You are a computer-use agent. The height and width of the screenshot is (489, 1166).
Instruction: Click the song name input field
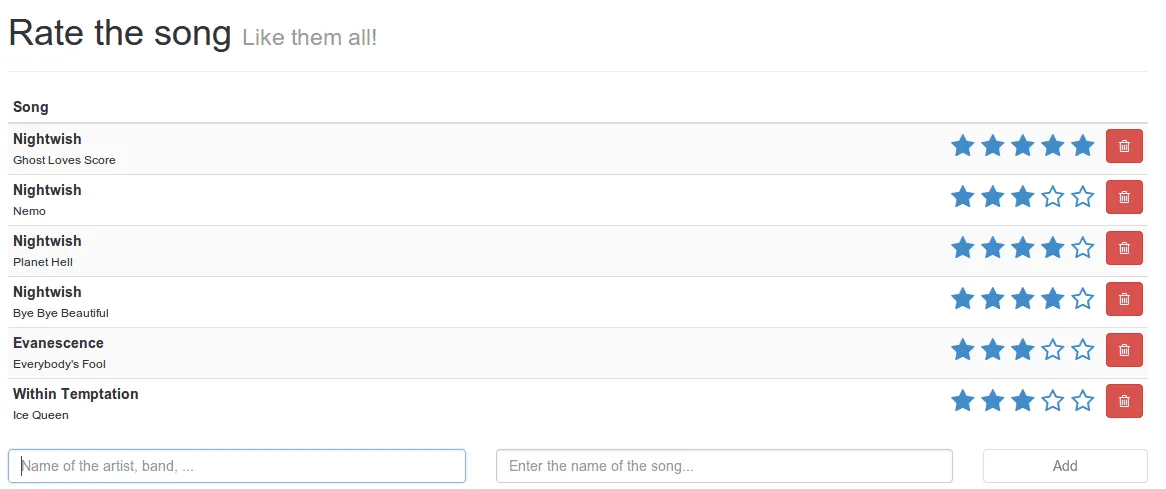pos(724,466)
